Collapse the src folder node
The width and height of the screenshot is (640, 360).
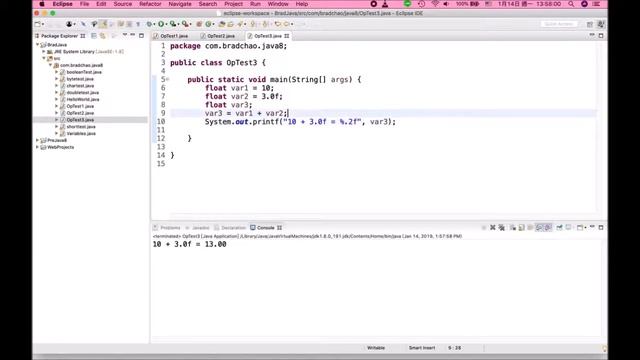click(44, 58)
